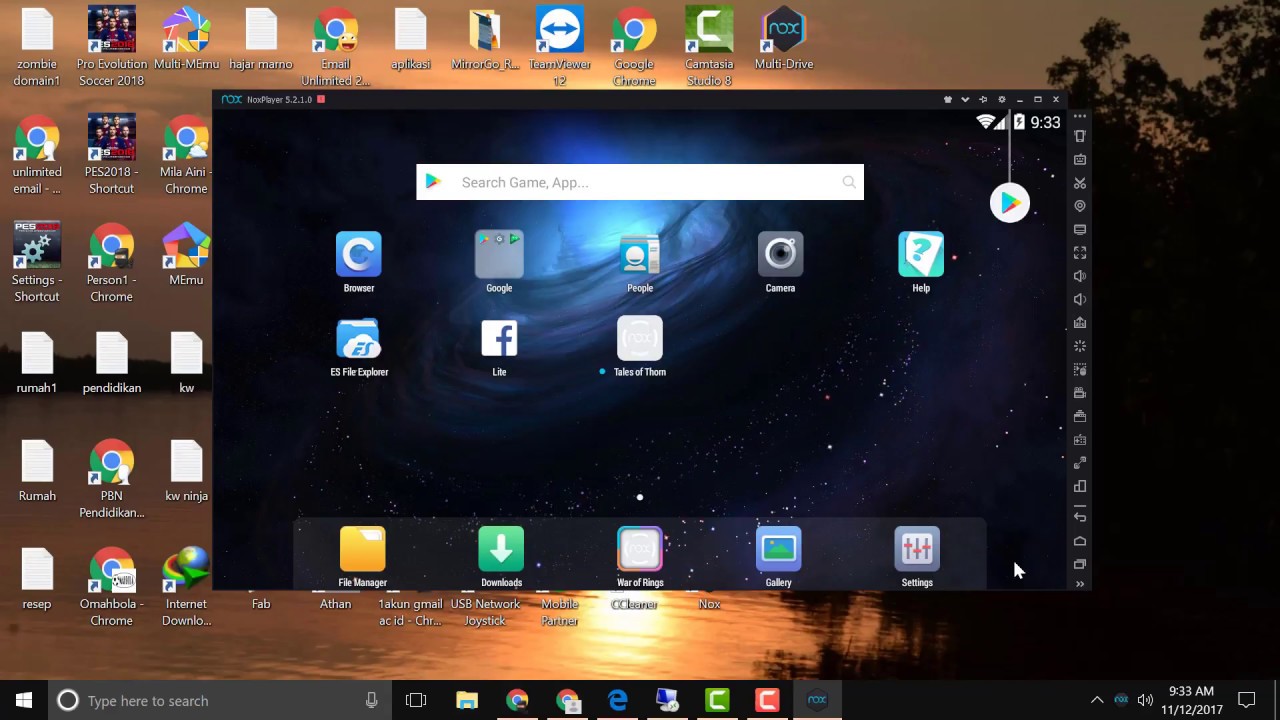Viewport: 1280px width, 720px height.
Task: Open Nox system settings gear
Action: 1002,100
